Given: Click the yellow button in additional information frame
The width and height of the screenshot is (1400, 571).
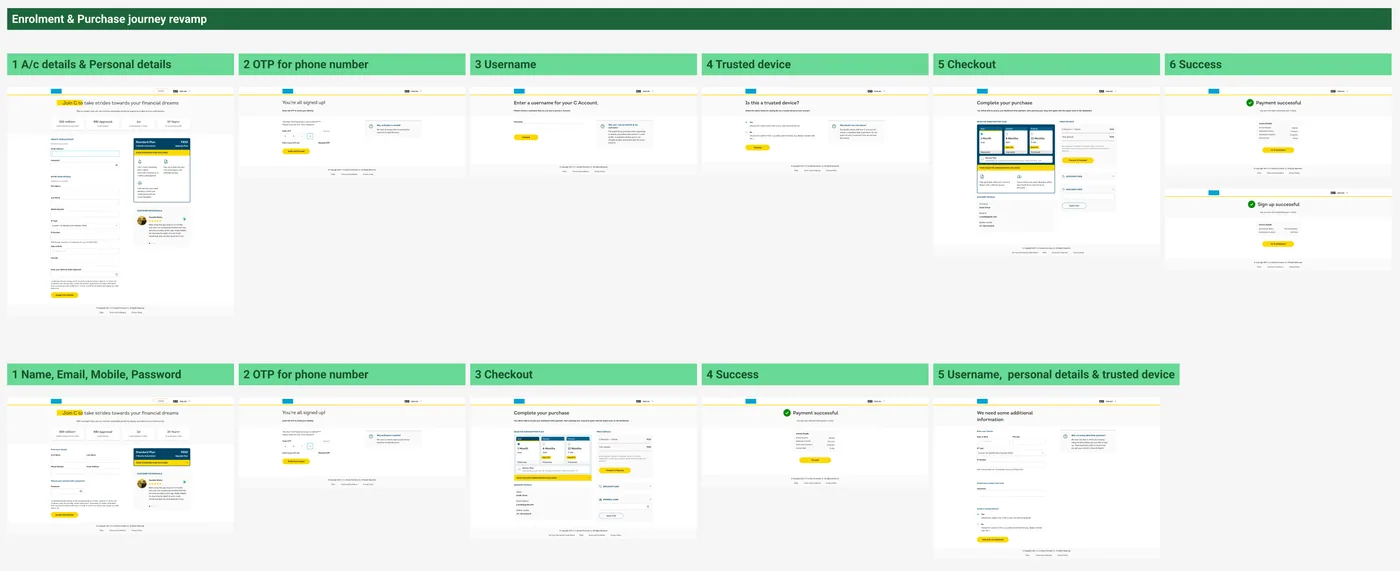Looking at the screenshot, I should [x=994, y=539].
